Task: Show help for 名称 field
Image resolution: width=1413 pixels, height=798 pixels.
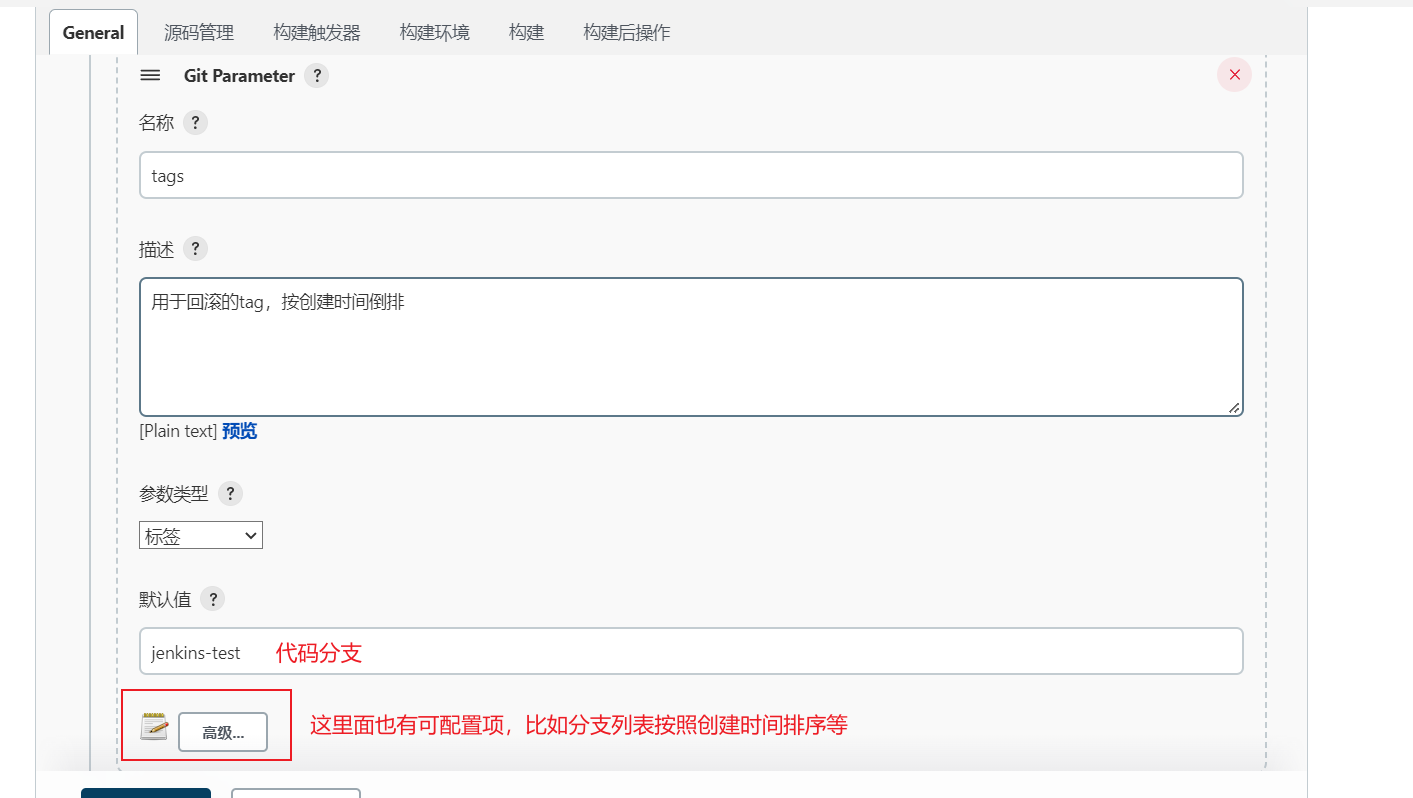Action: pos(196,123)
